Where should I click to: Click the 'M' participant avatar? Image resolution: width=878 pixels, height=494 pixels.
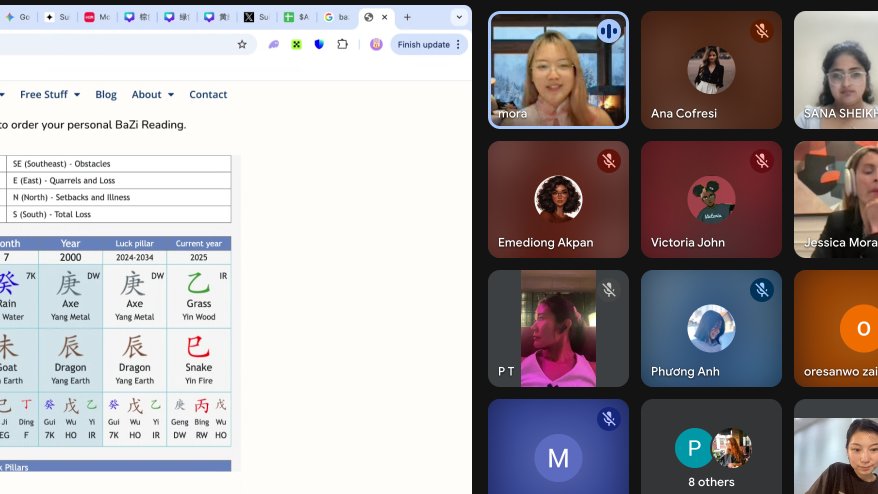pos(558,458)
